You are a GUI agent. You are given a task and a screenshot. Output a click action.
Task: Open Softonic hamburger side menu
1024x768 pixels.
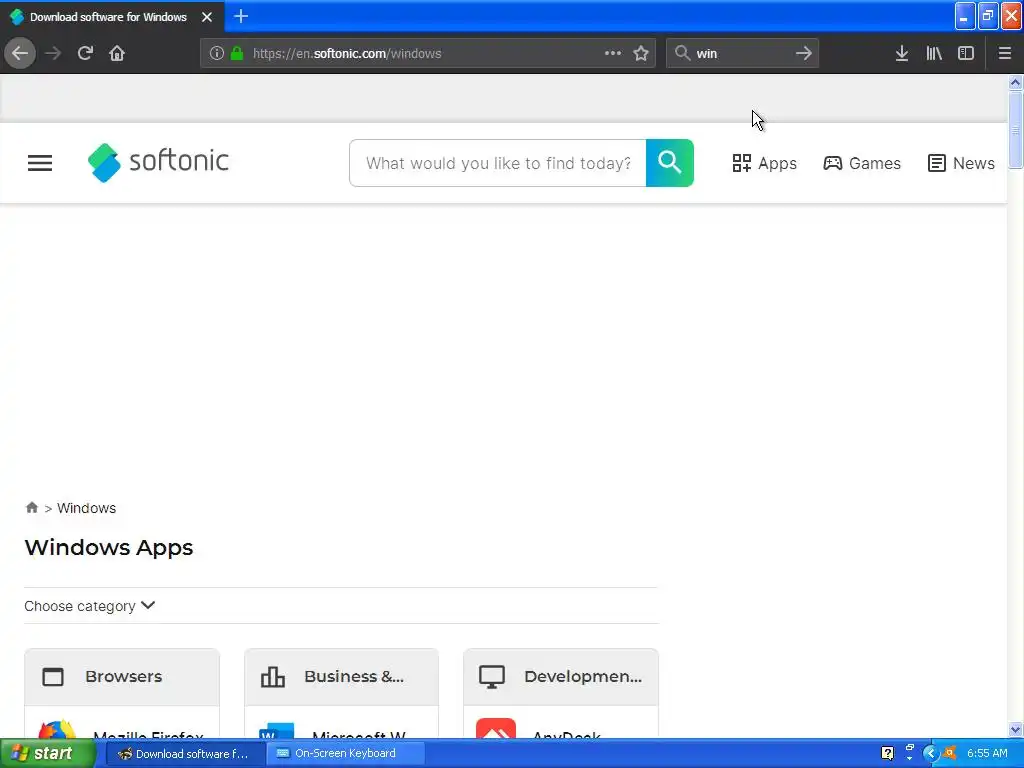(x=40, y=163)
